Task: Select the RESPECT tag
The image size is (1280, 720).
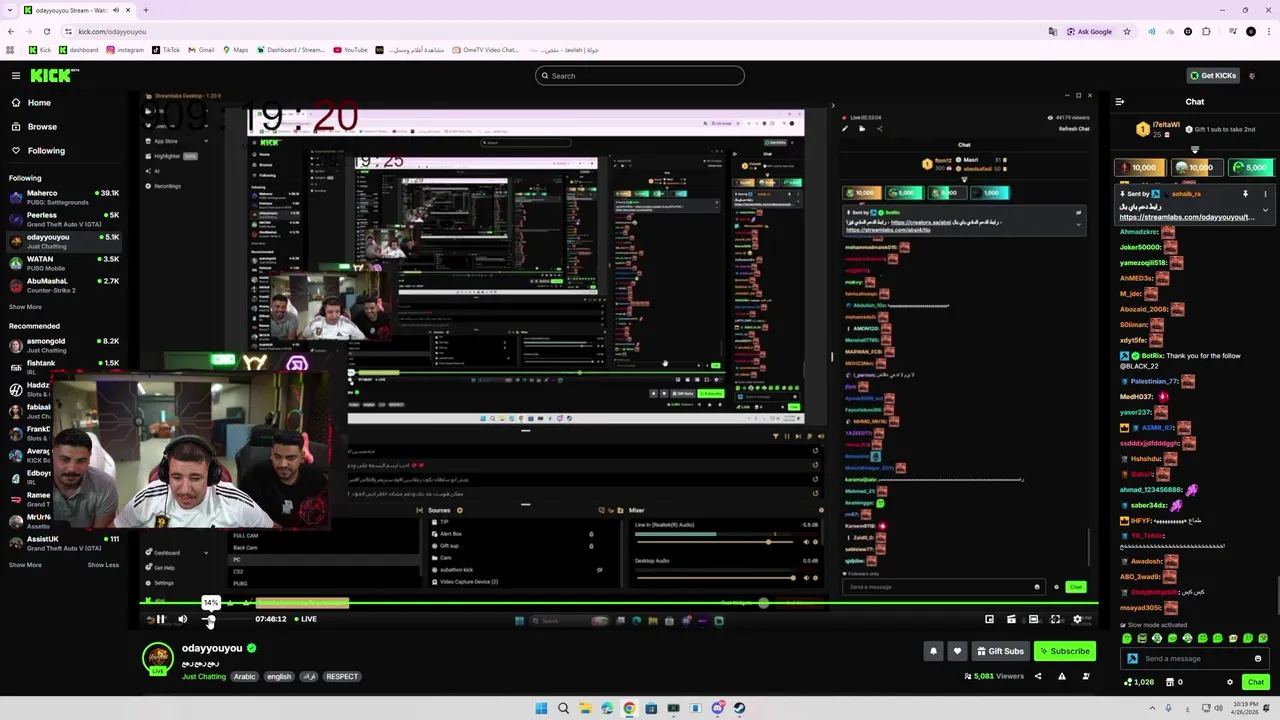Action: [342, 677]
